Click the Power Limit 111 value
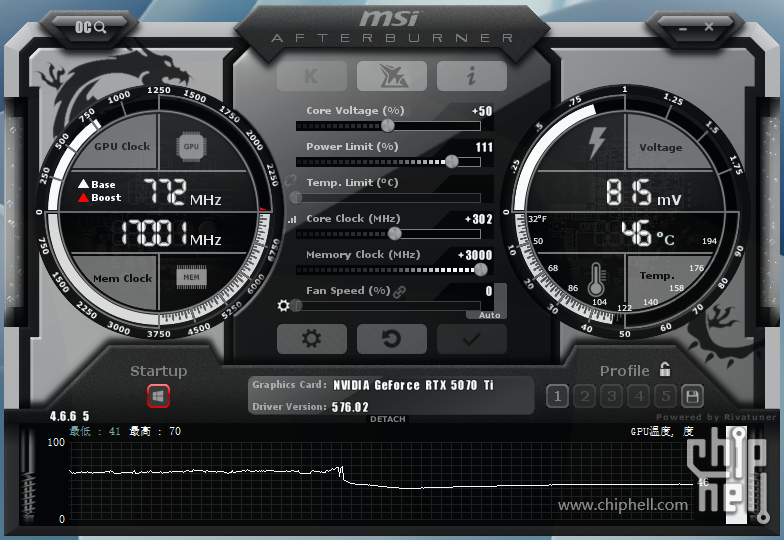This screenshot has width=784, height=540. 484,147
